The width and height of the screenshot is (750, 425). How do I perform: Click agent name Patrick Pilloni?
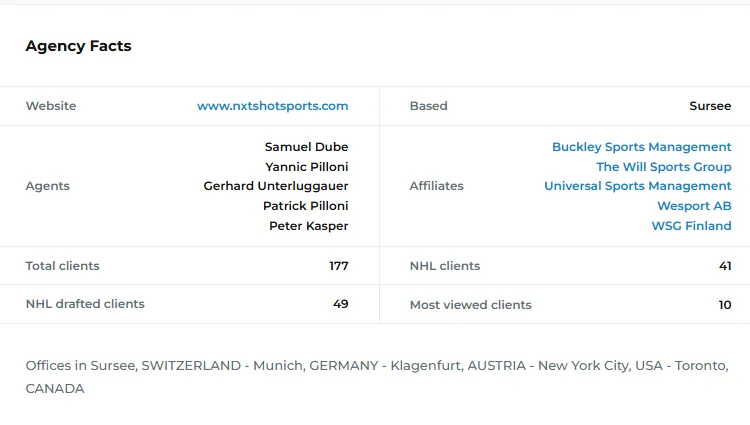click(305, 206)
